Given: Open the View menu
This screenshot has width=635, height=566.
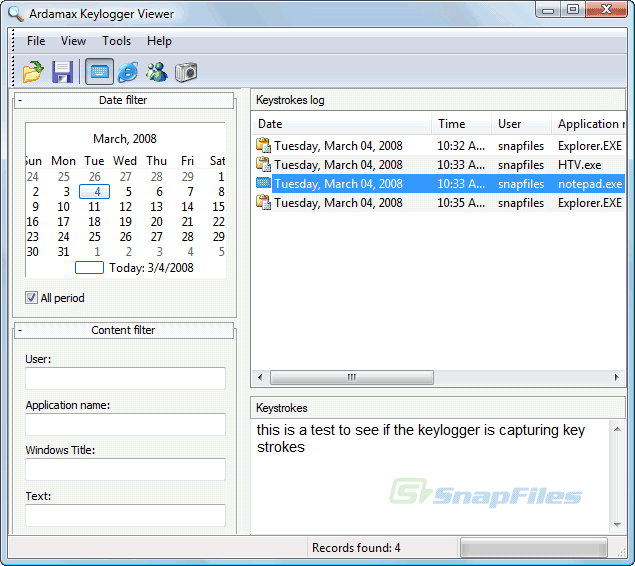Looking at the screenshot, I should pyautogui.click(x=73, y=41).
